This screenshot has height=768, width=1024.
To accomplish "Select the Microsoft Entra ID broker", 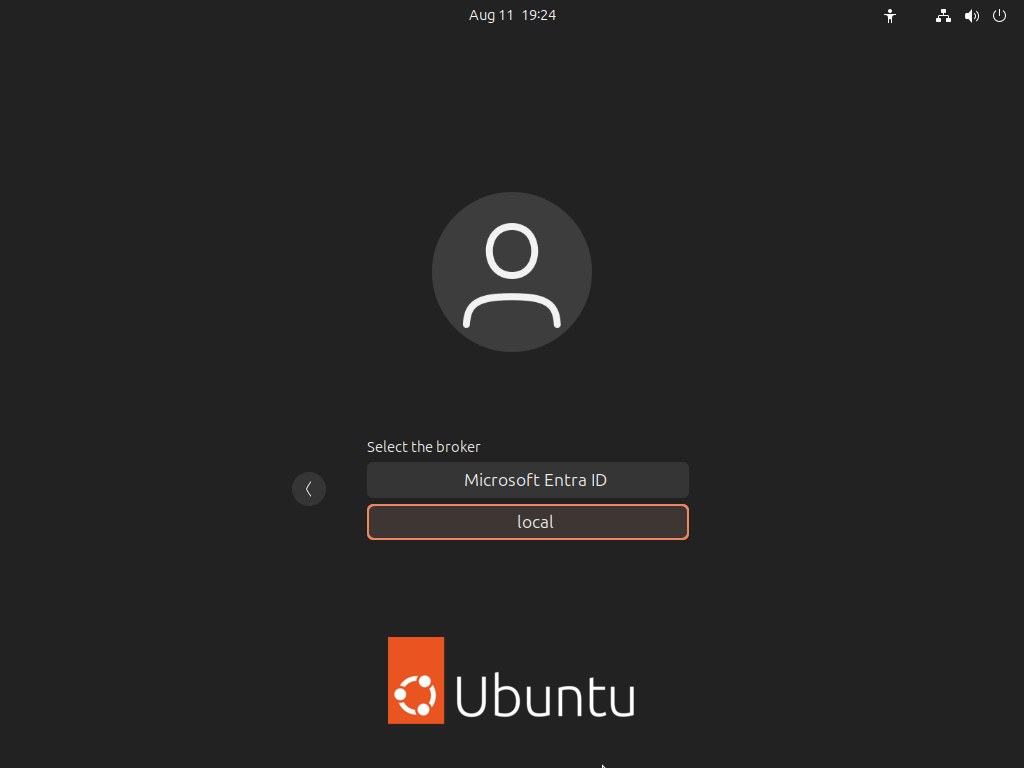I will pyautogui.click(x=528, y=480).
